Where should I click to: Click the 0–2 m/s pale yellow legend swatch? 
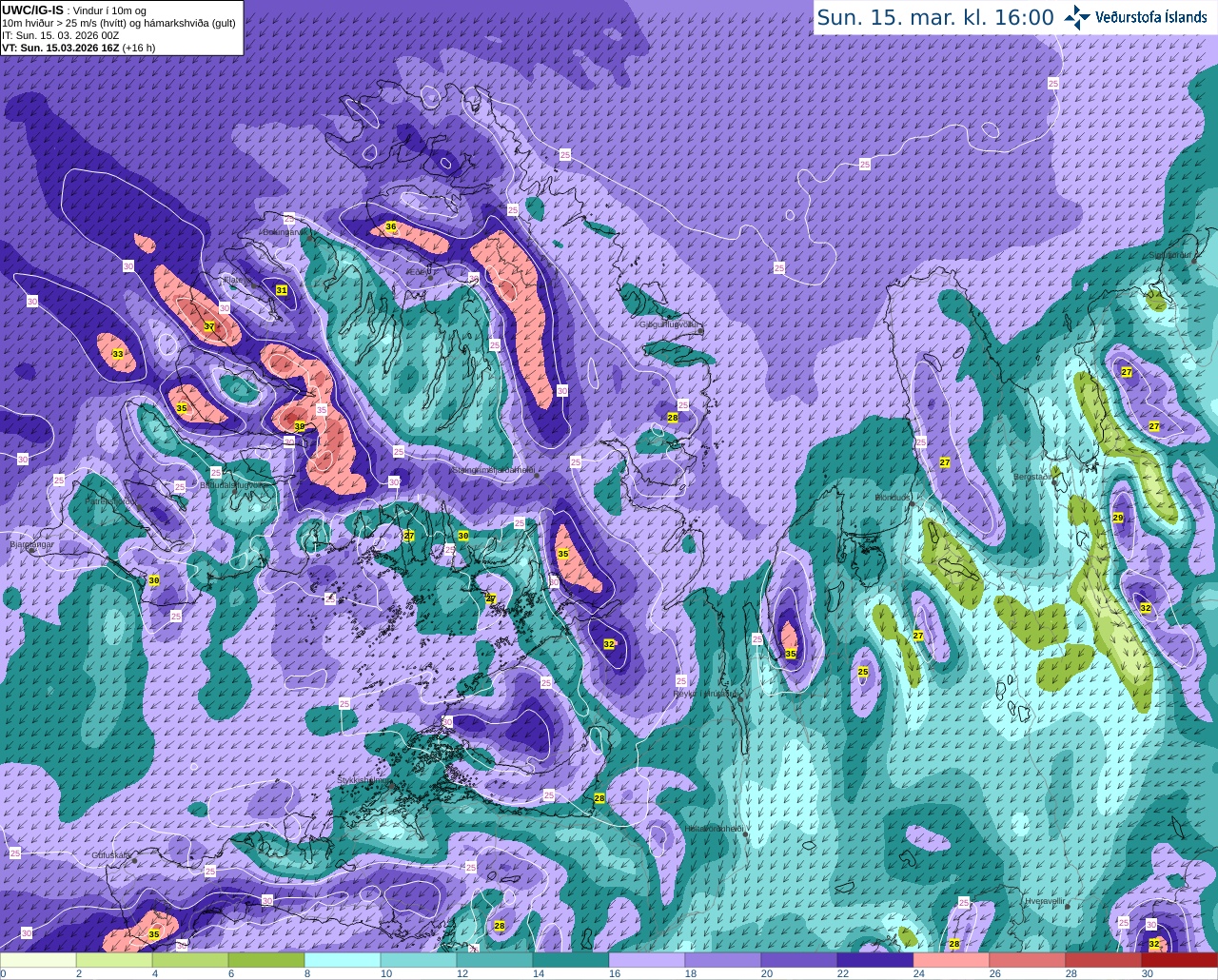[38, 960]
